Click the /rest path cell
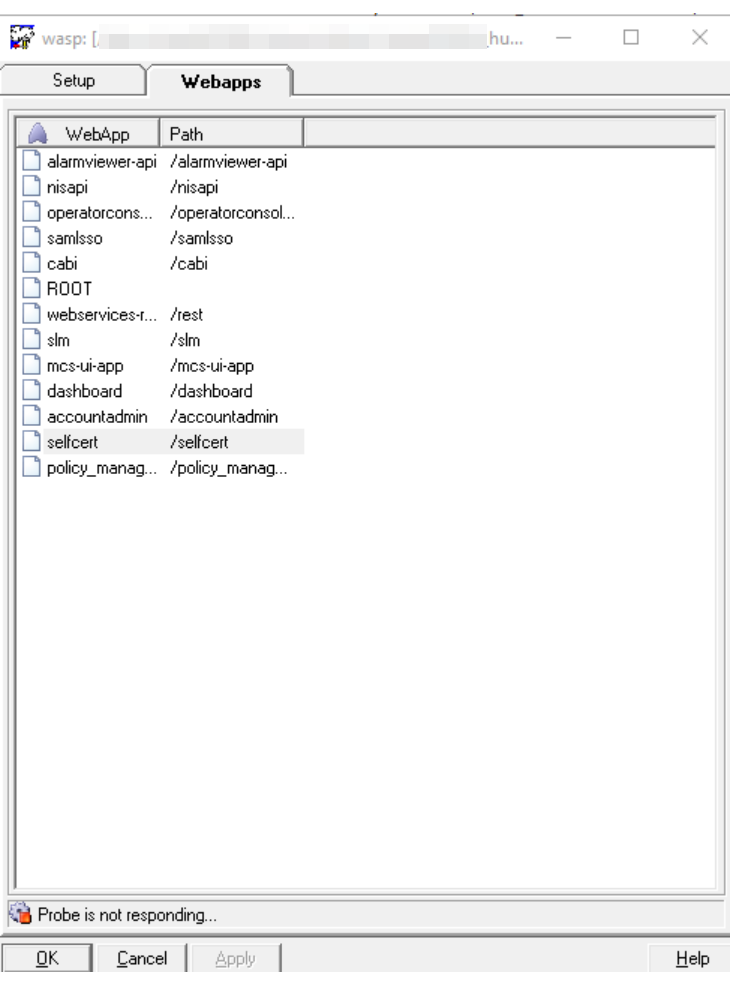This screenshot has width=753, height=991. tap(186, 315)
